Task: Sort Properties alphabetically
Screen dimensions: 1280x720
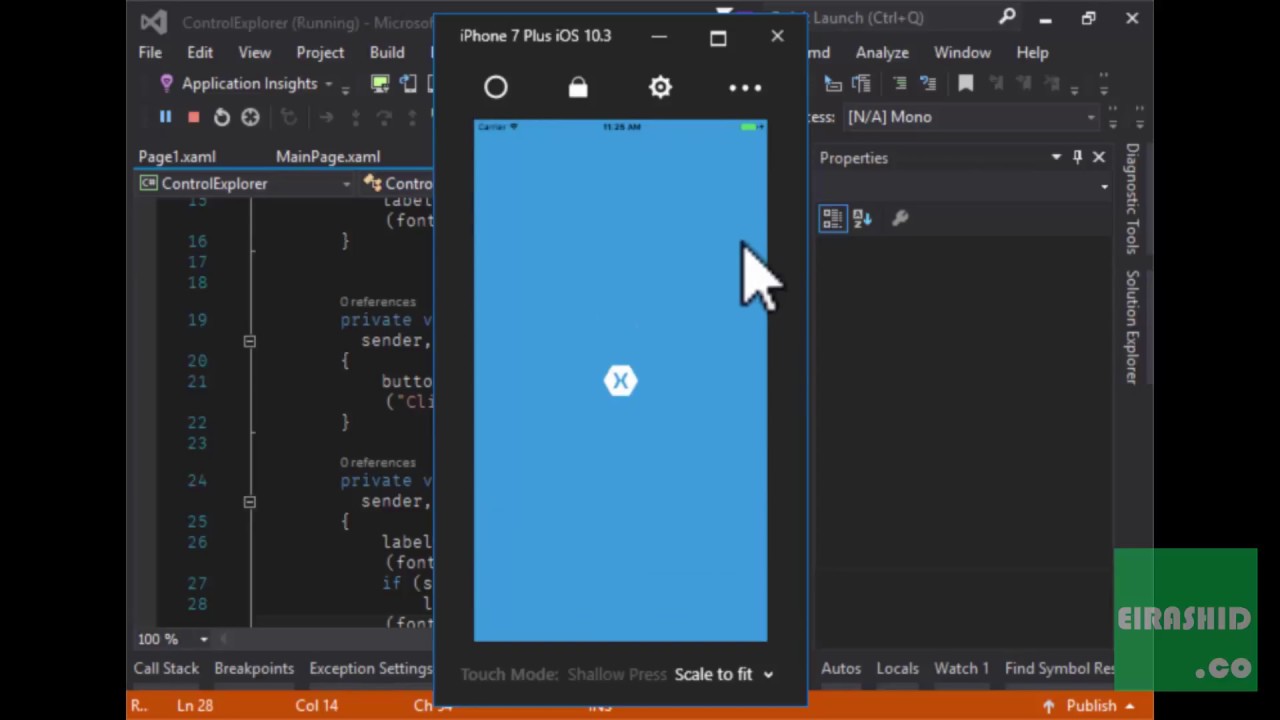Action: pos(862,218)
